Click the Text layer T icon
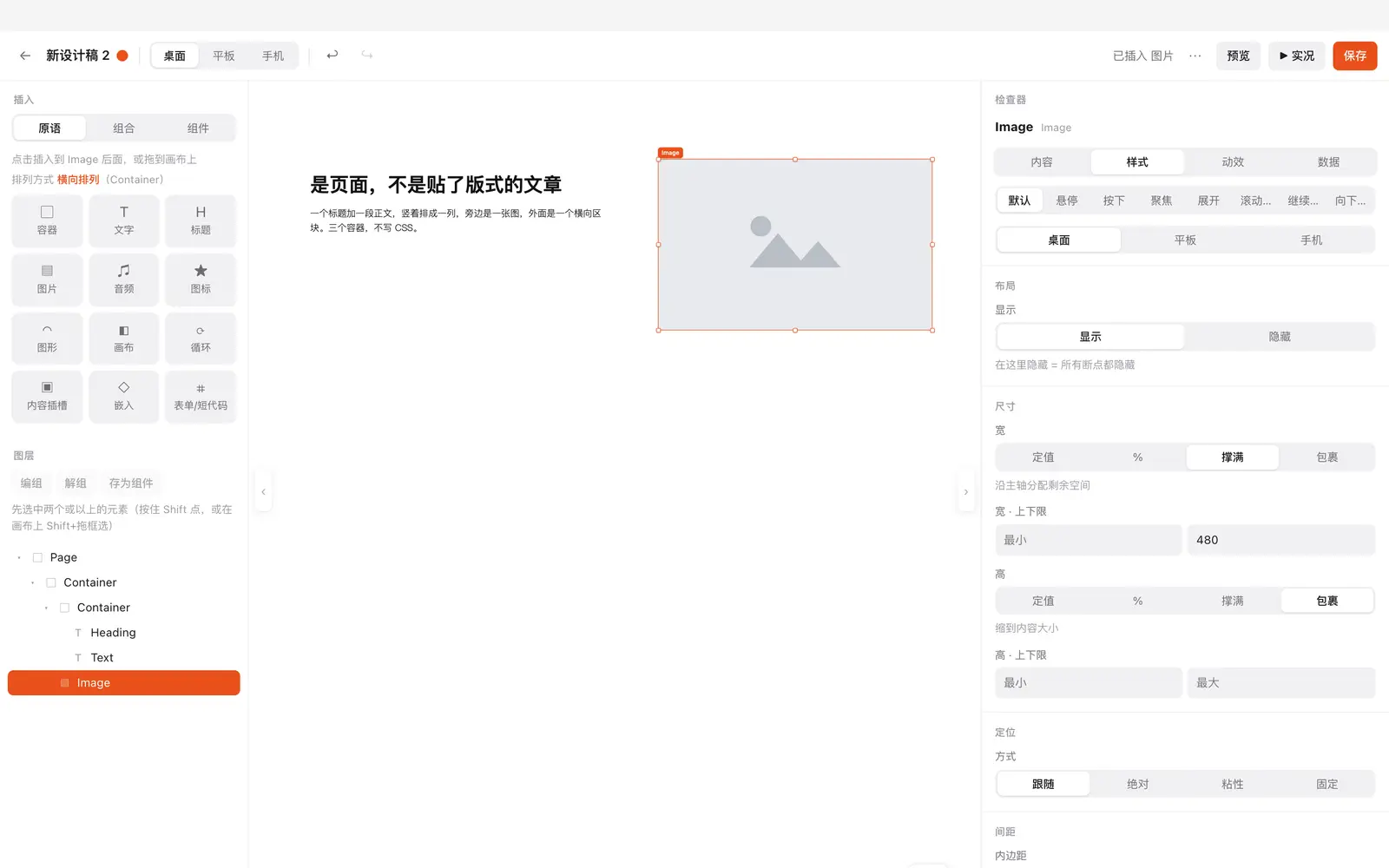 78,658
